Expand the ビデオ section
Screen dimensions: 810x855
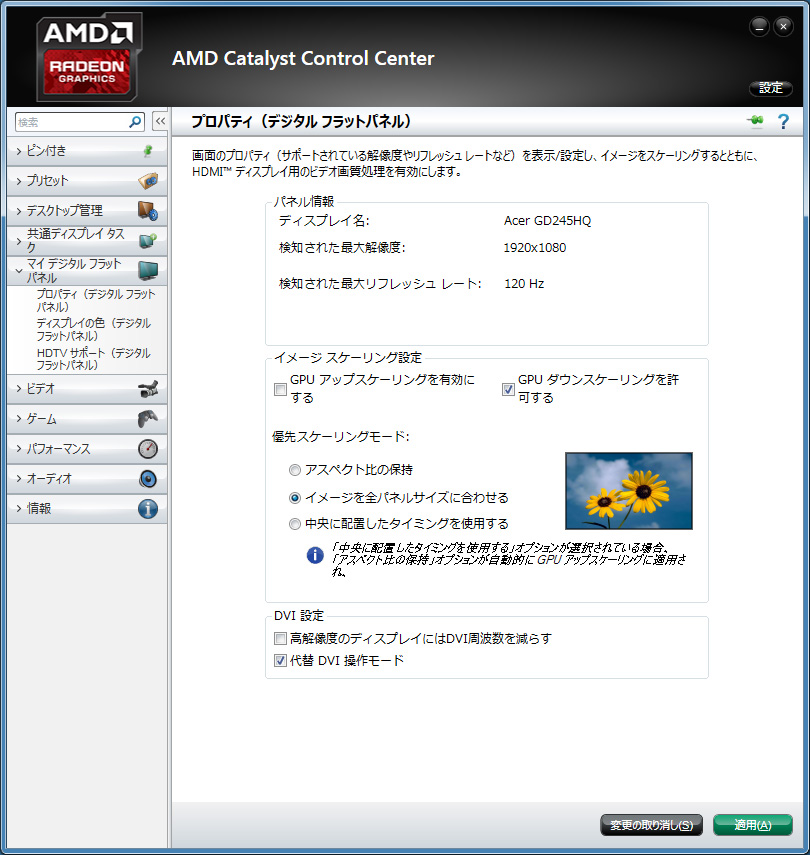point(87,389)
